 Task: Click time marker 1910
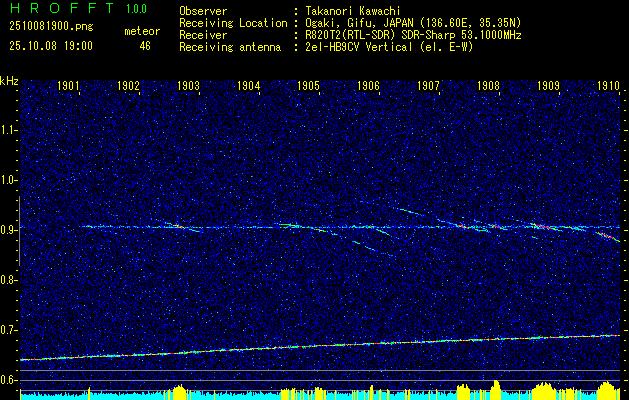[608, 85]
